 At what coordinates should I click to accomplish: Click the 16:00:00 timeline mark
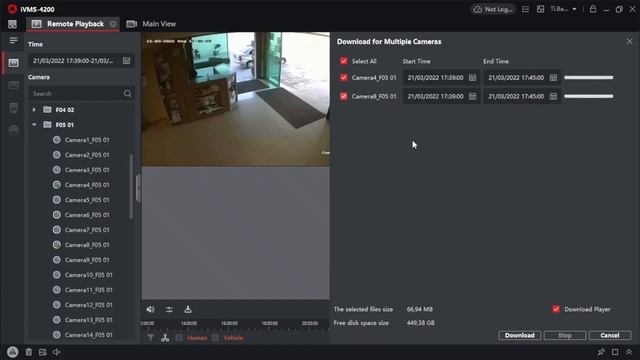click(x=229, y=323)
